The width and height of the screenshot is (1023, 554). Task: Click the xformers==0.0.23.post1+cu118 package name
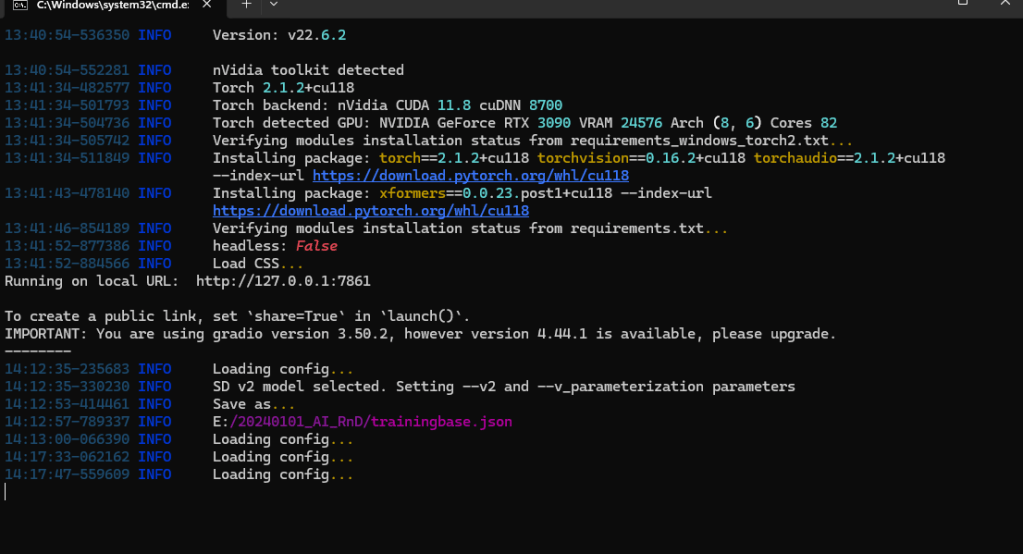point(476,193)
